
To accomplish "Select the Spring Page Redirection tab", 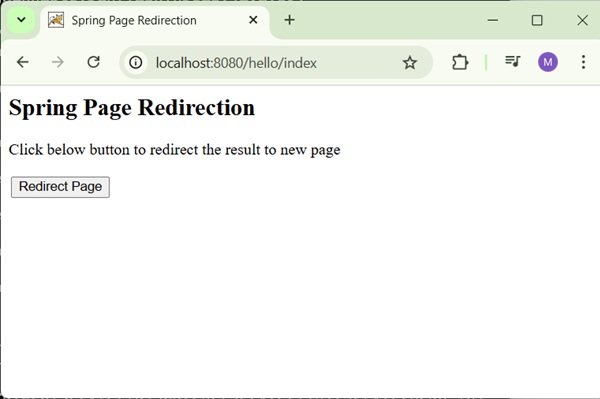I will pyautogui.click(x=155, y=20).
